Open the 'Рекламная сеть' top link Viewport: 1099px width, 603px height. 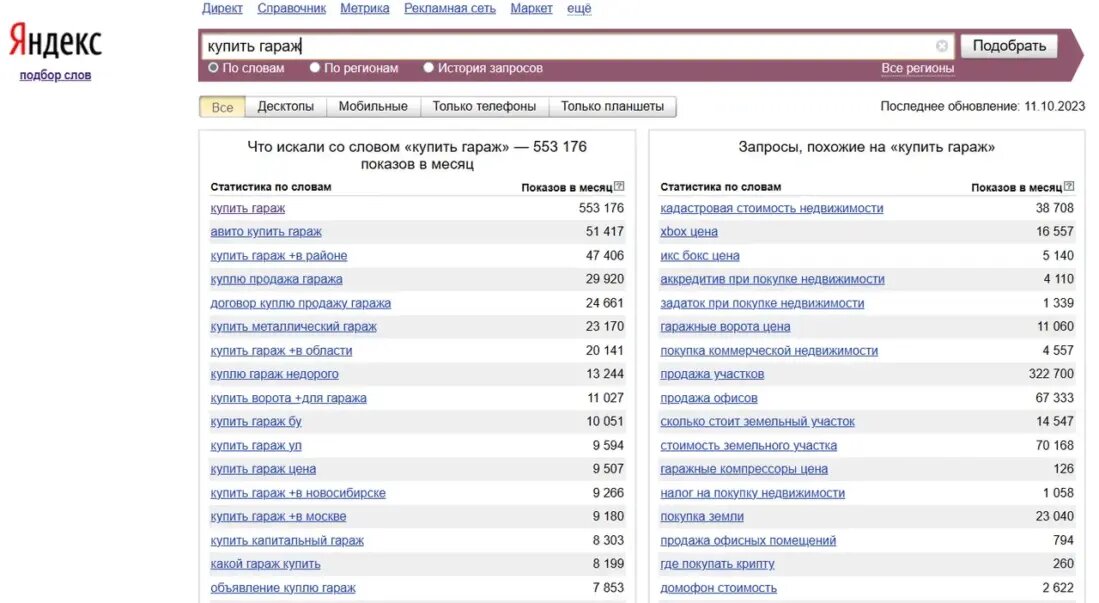coord(450,8)
